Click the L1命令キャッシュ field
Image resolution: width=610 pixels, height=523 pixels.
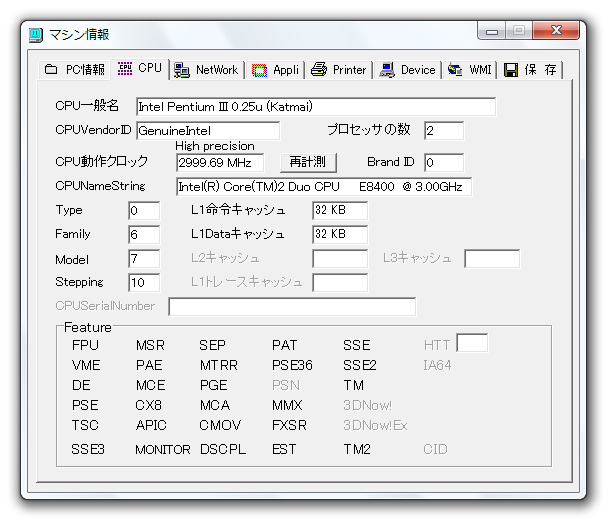(340, 211)
